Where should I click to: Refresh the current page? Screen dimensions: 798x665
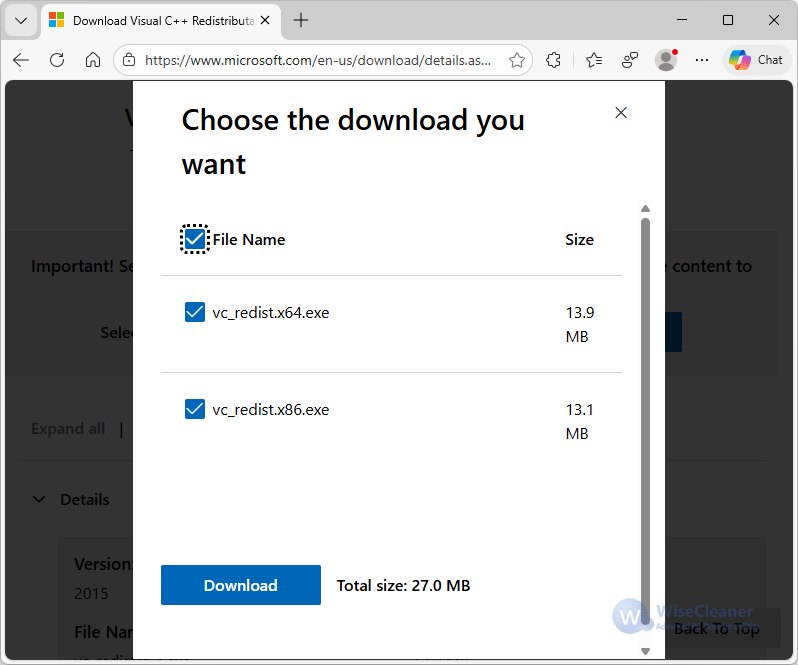57,60
